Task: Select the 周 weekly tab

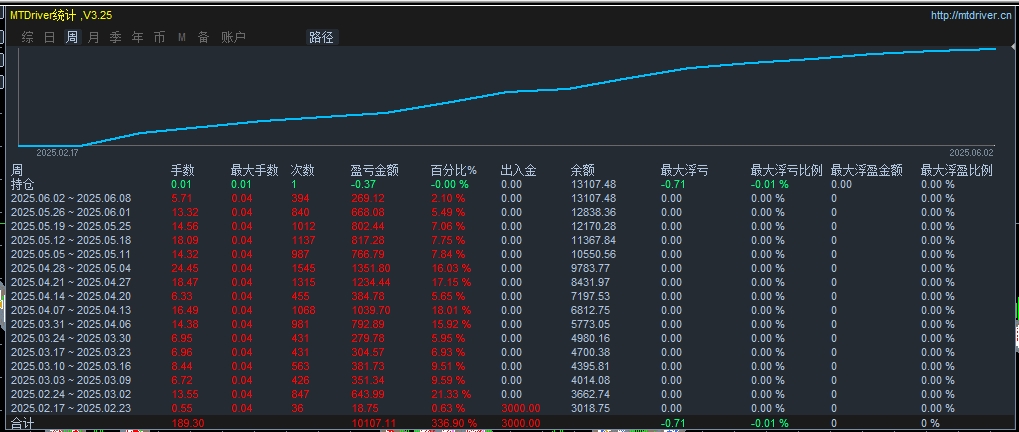Action: pyautogui.click(x=71, y=37)
